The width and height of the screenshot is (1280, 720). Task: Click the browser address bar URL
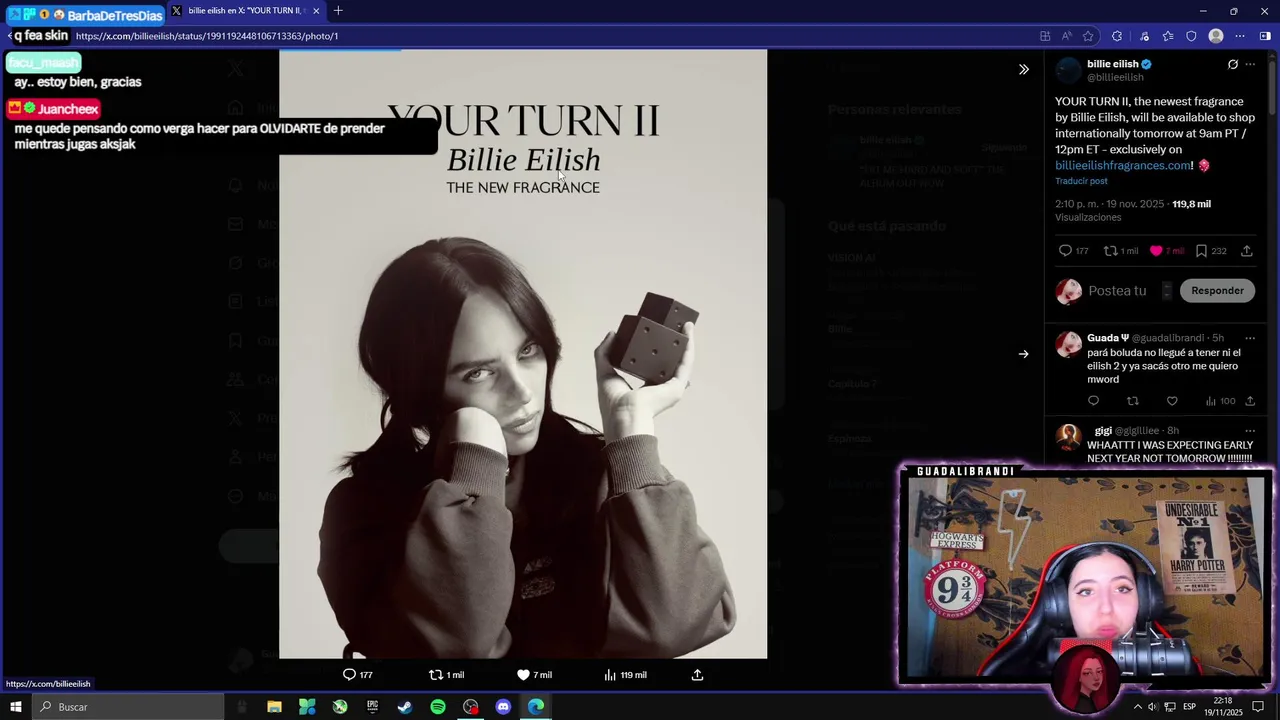(x=207, y=36)
